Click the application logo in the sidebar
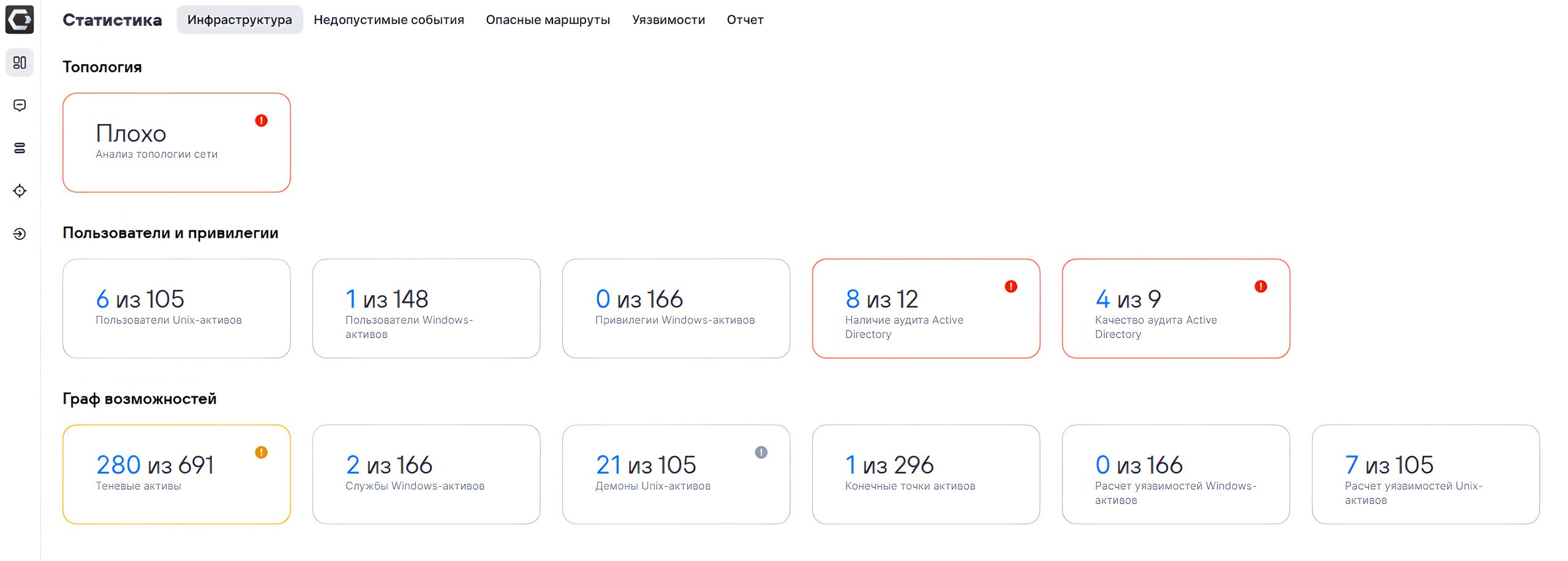The image size is (1568, 561). 20,20
